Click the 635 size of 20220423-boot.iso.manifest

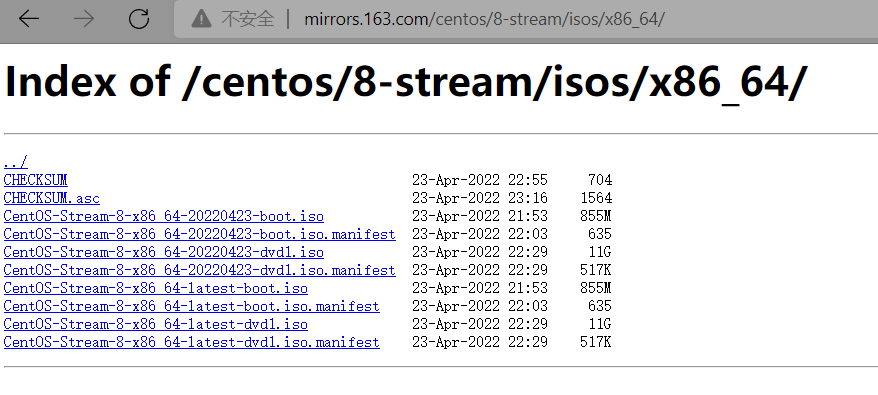pyautogui.click(x=600, y=234)
